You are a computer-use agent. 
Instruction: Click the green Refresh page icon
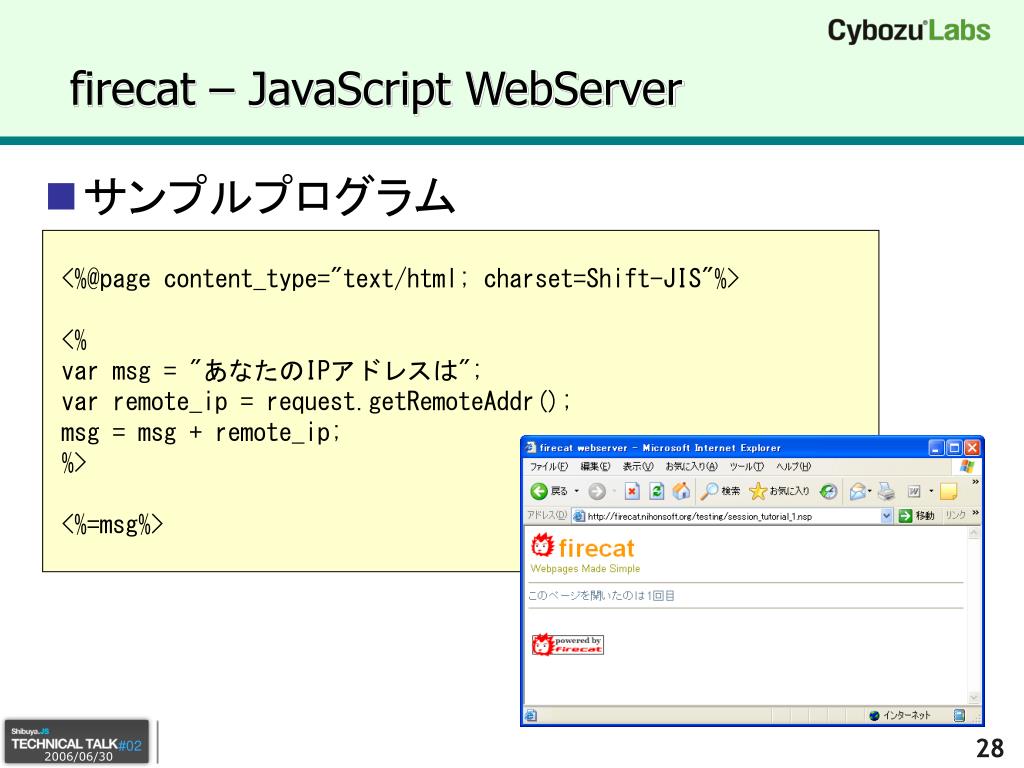(x=657, y=491)
